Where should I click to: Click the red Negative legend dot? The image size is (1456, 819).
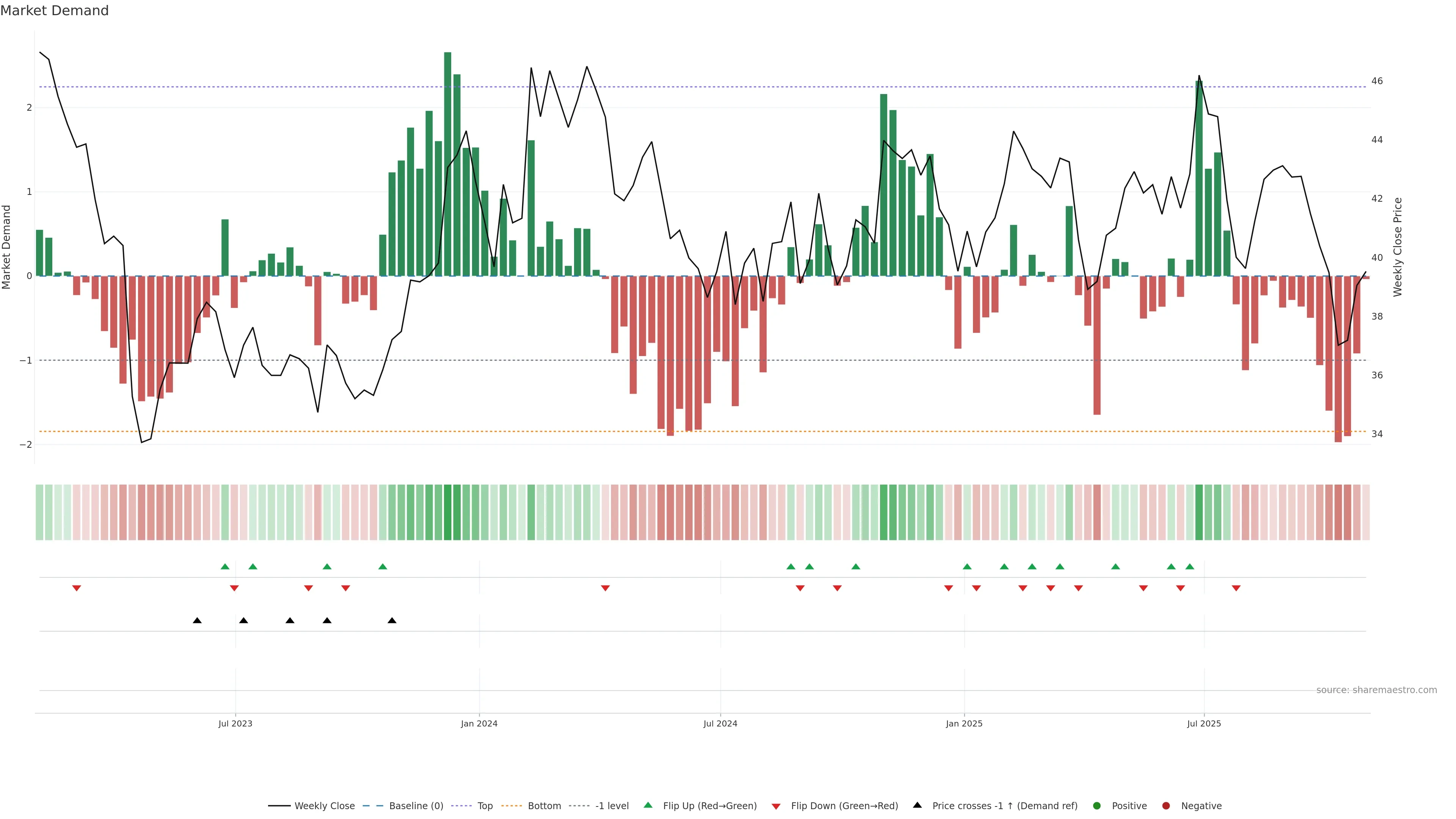pyautogui.click(x=1166, y=805)
